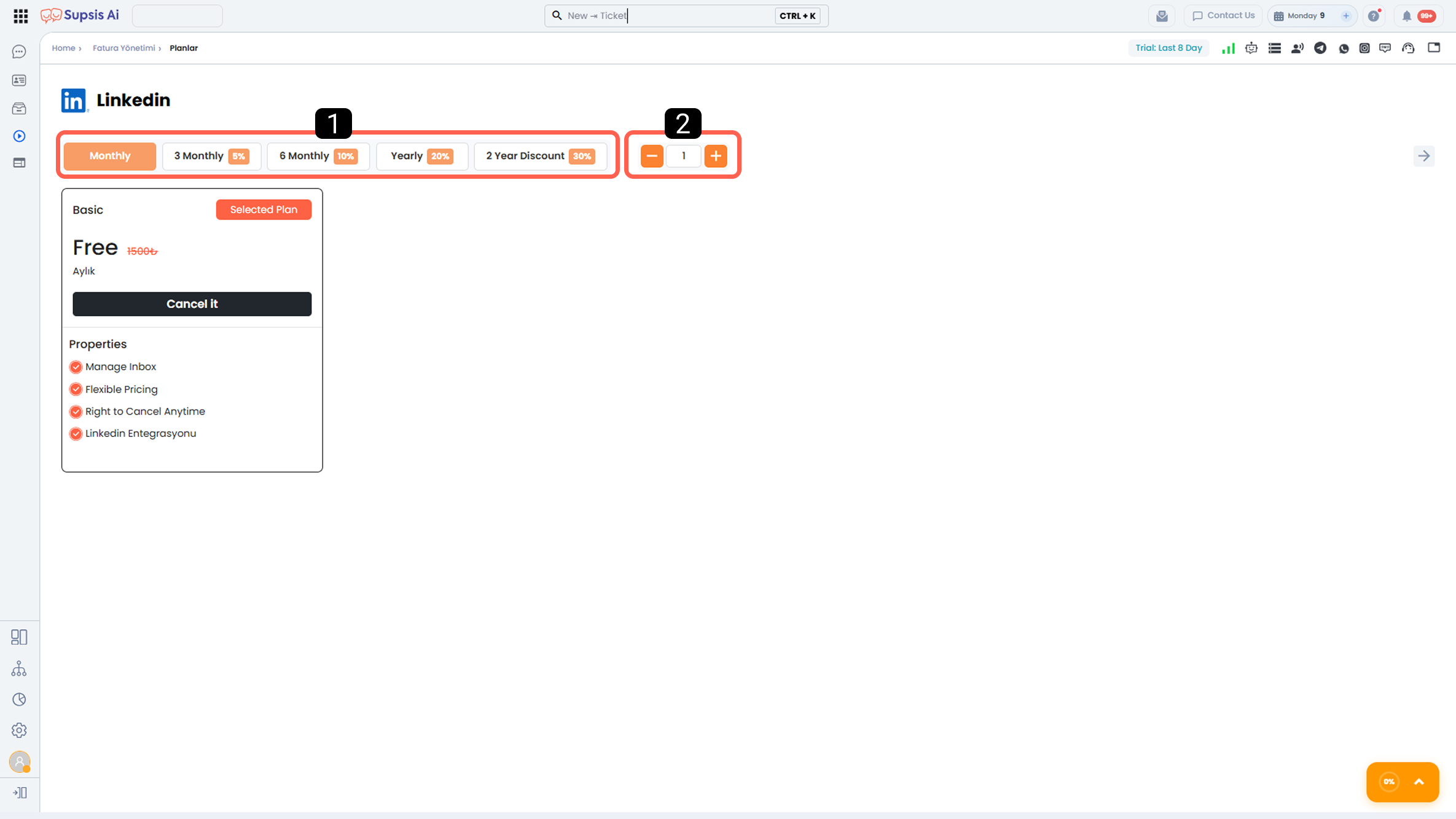Add a calendar item with plus

(1346, 16)
